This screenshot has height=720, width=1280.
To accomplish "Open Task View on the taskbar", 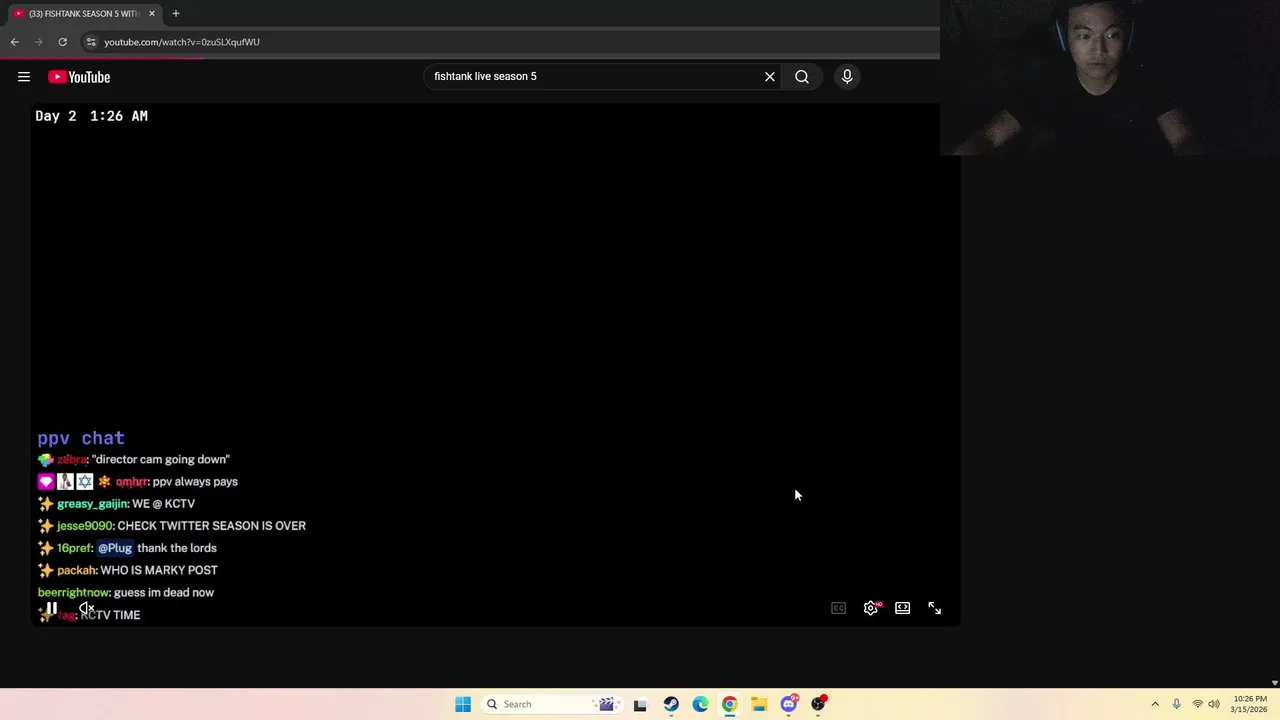I will 641,704.
